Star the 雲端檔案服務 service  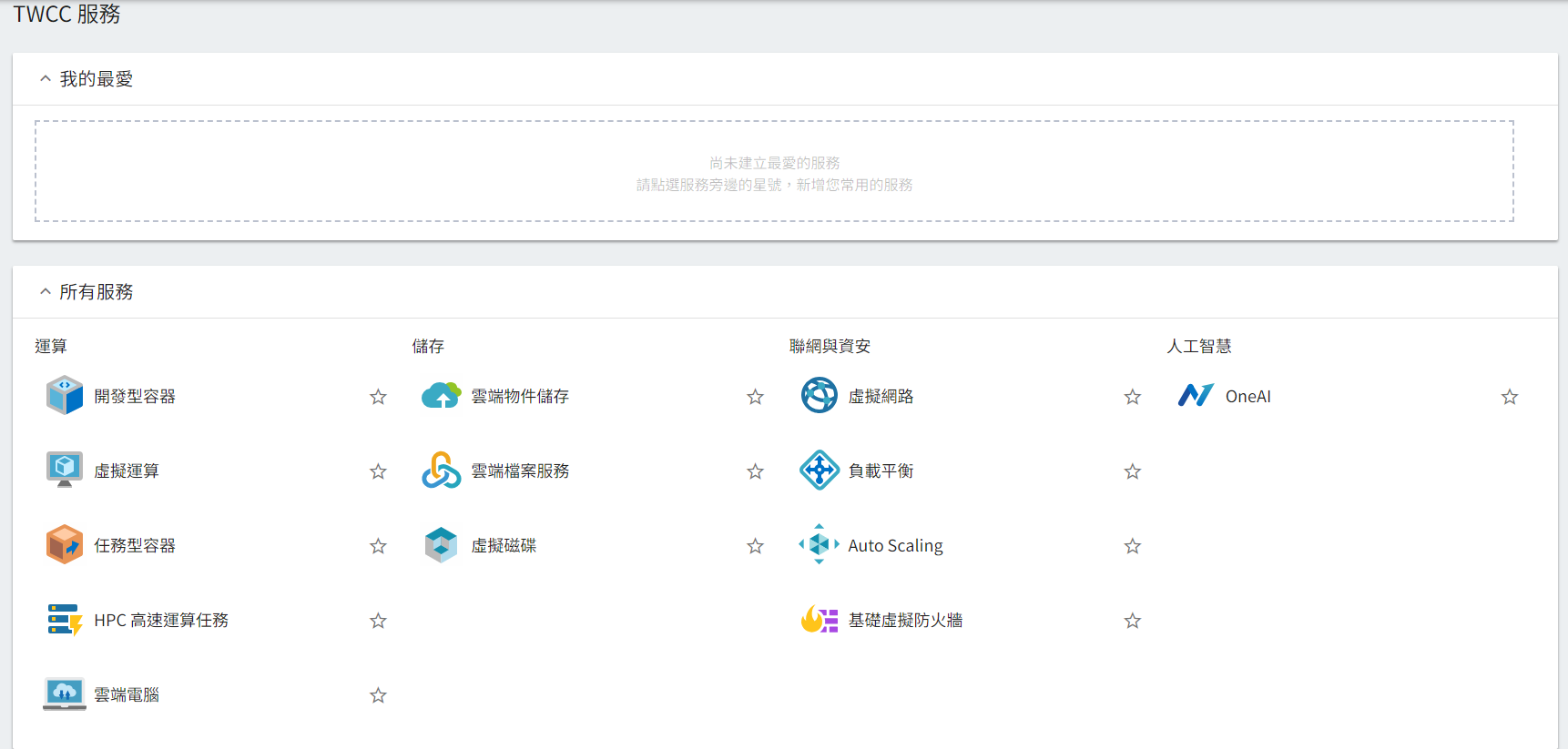click(x=755, y=471)
